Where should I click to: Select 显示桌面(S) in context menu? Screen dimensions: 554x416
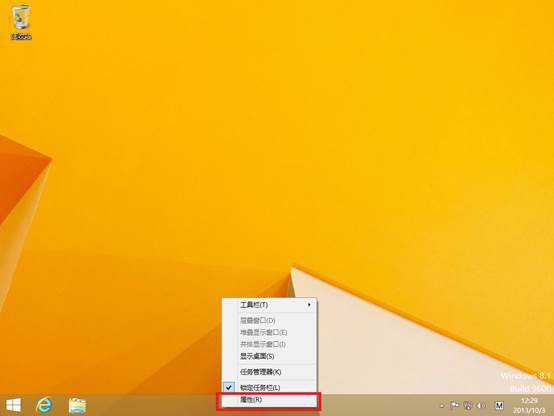tap(269, 356)
